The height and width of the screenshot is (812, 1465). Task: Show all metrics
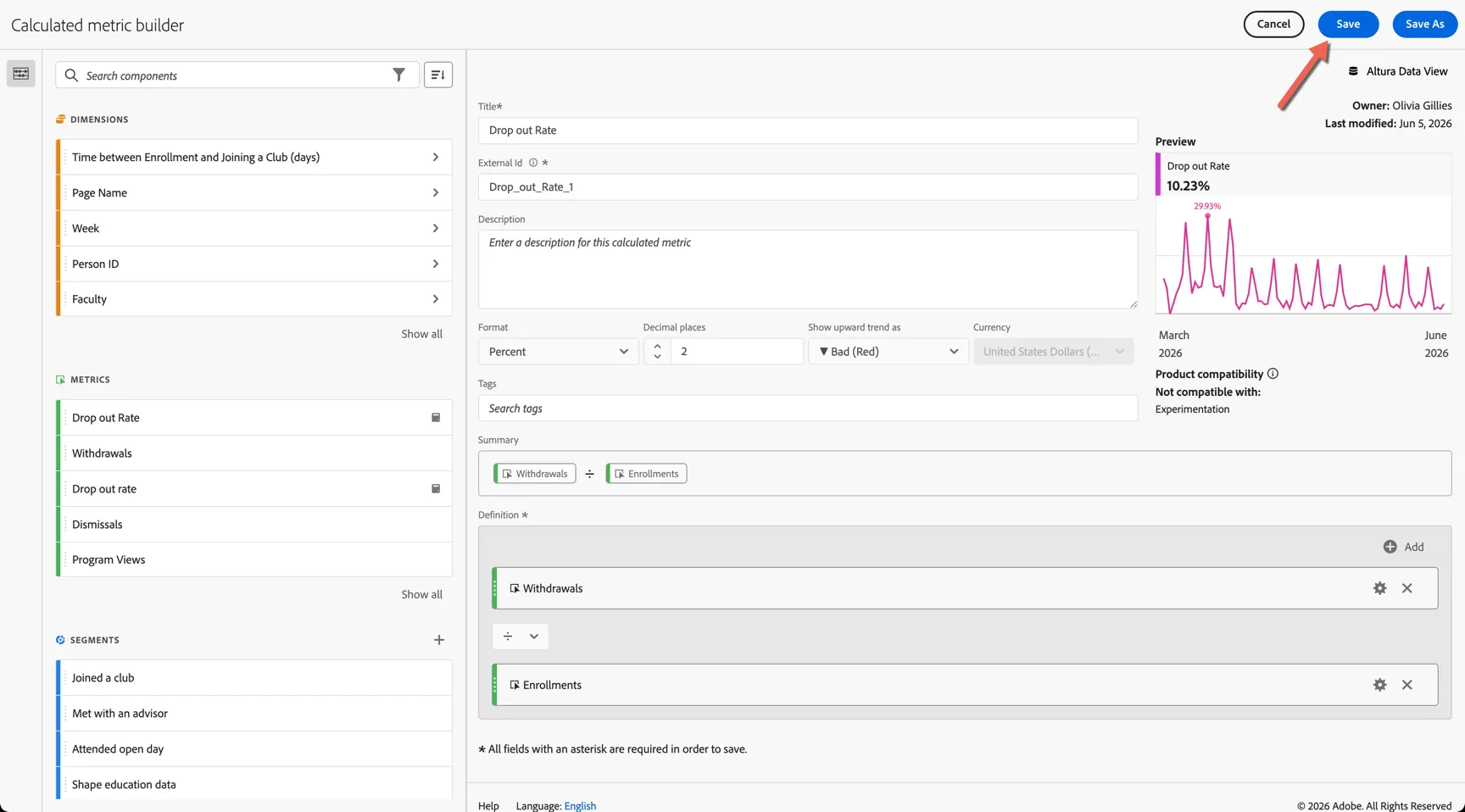pyautogui.click(x=421, y=594)
